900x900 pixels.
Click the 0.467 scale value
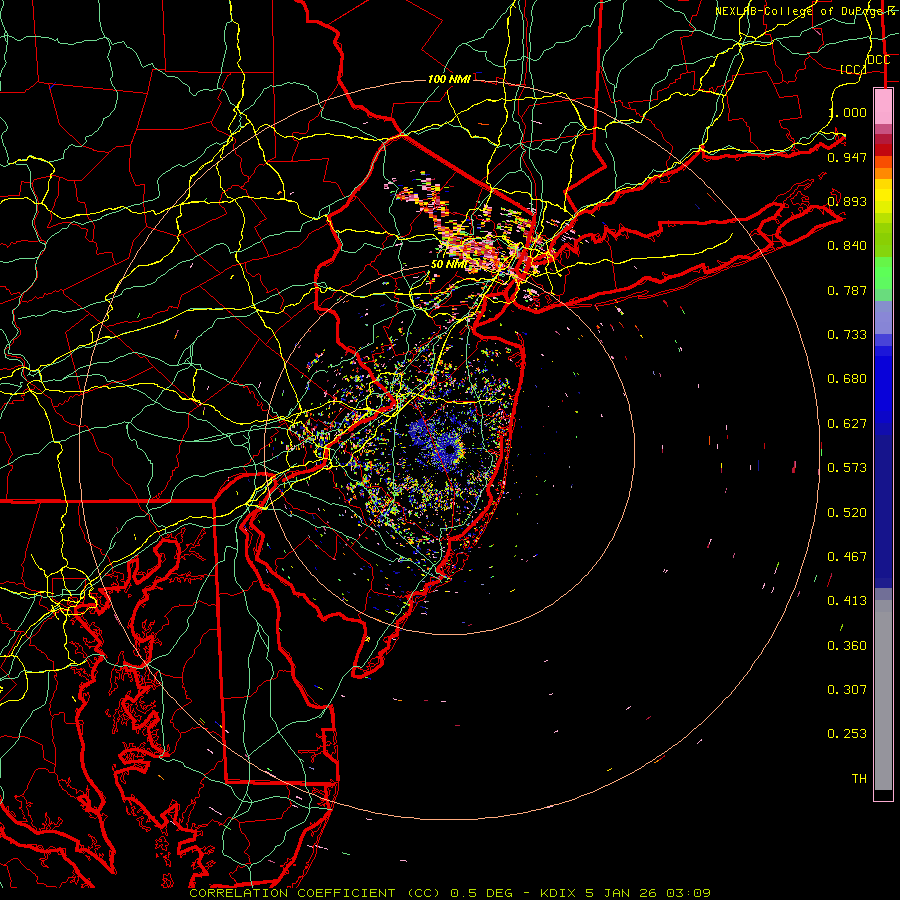click(x=847, y=557)
